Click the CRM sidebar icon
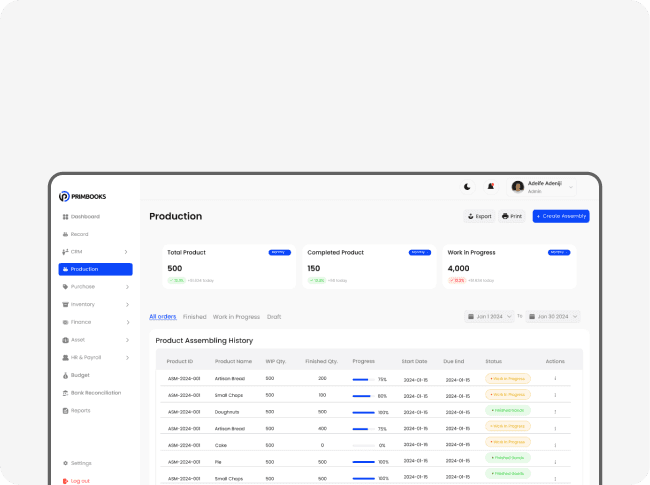The width and height of the screenshot is (650, 485). pyautogui.click(x=65, y=252)
